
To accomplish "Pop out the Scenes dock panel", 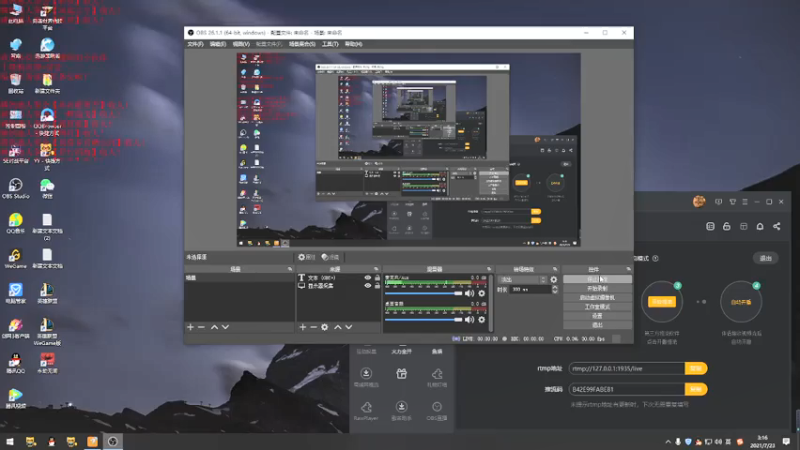I will [290, 269].
